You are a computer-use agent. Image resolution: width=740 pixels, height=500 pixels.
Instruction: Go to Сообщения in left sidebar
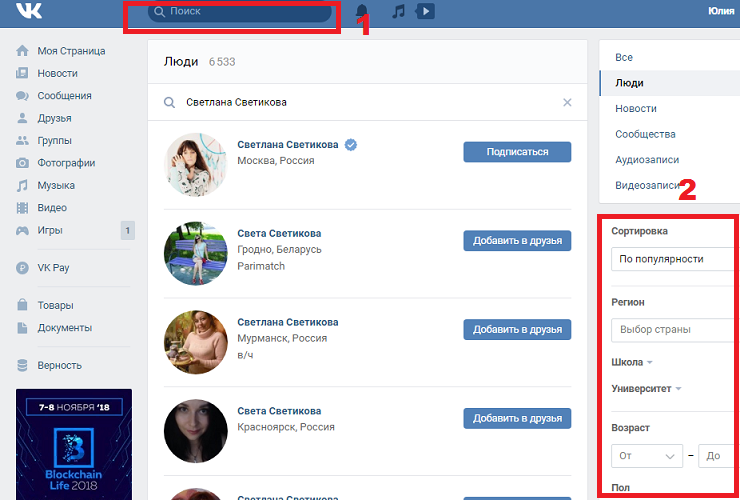64,96
